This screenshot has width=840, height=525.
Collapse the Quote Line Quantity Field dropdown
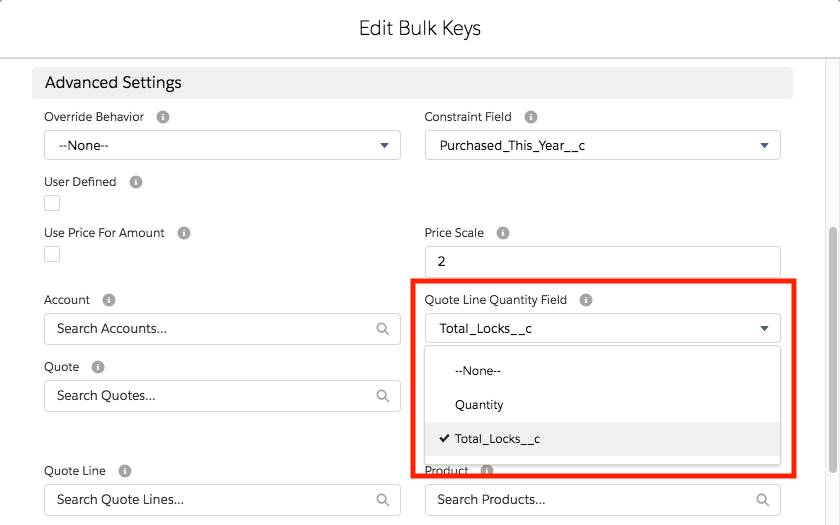click(x=602, y=328)
